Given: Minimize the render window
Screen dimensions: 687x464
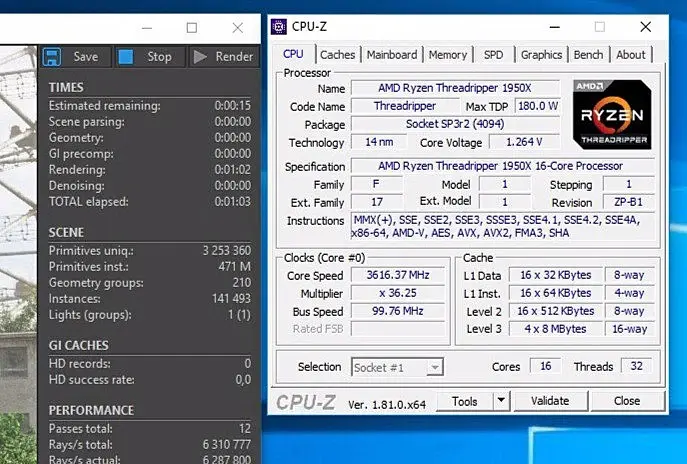Looking at the screenshot, I should click(x=147, y=28).
